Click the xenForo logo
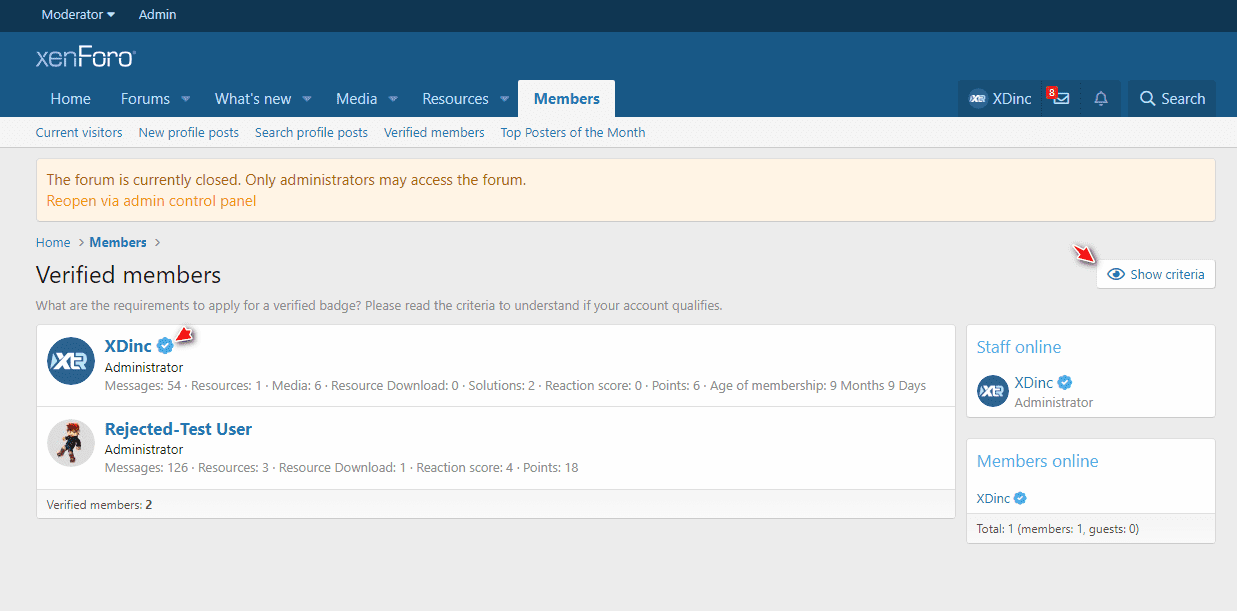This screenshot has width=1237, height=611. (x=86, y=58)
